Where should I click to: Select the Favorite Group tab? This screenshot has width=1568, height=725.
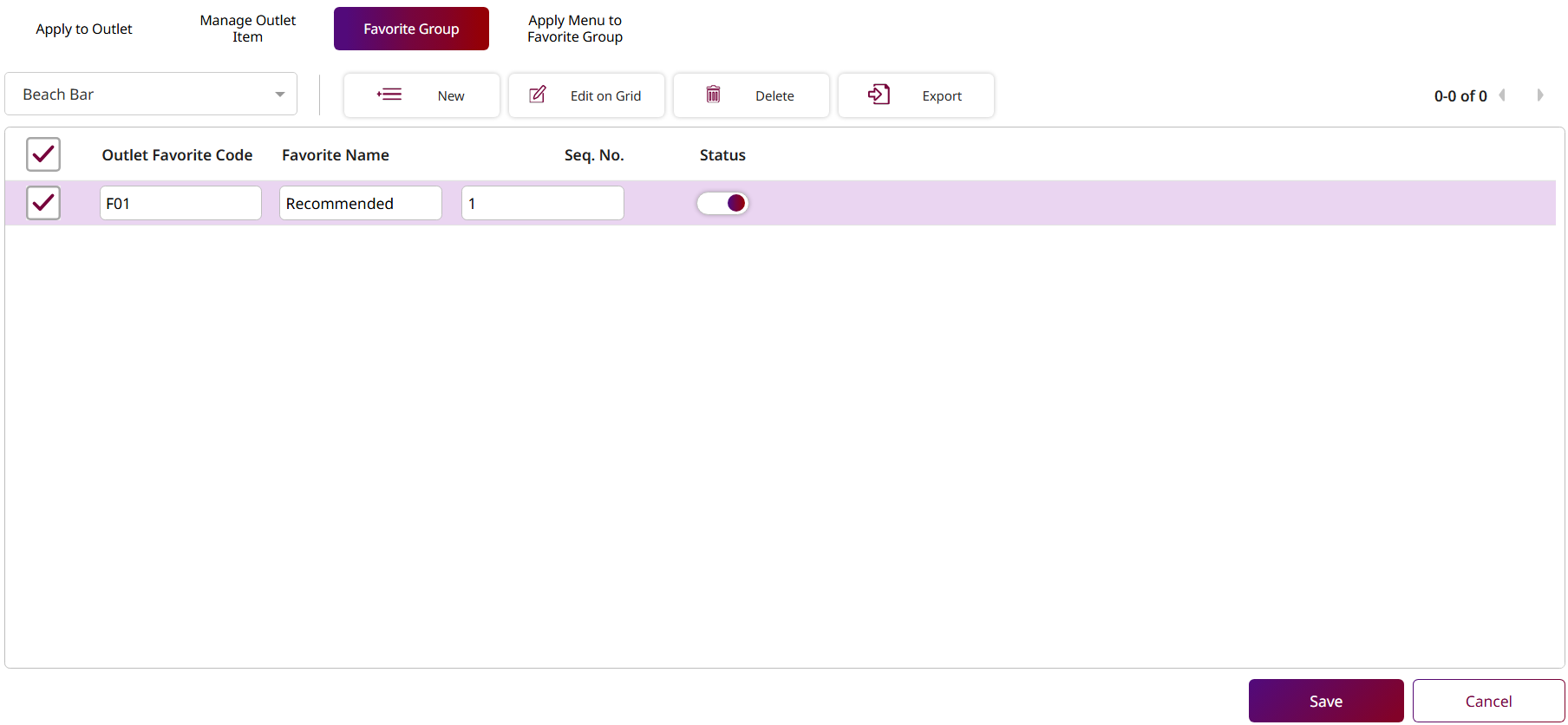(x=411, y=29)
